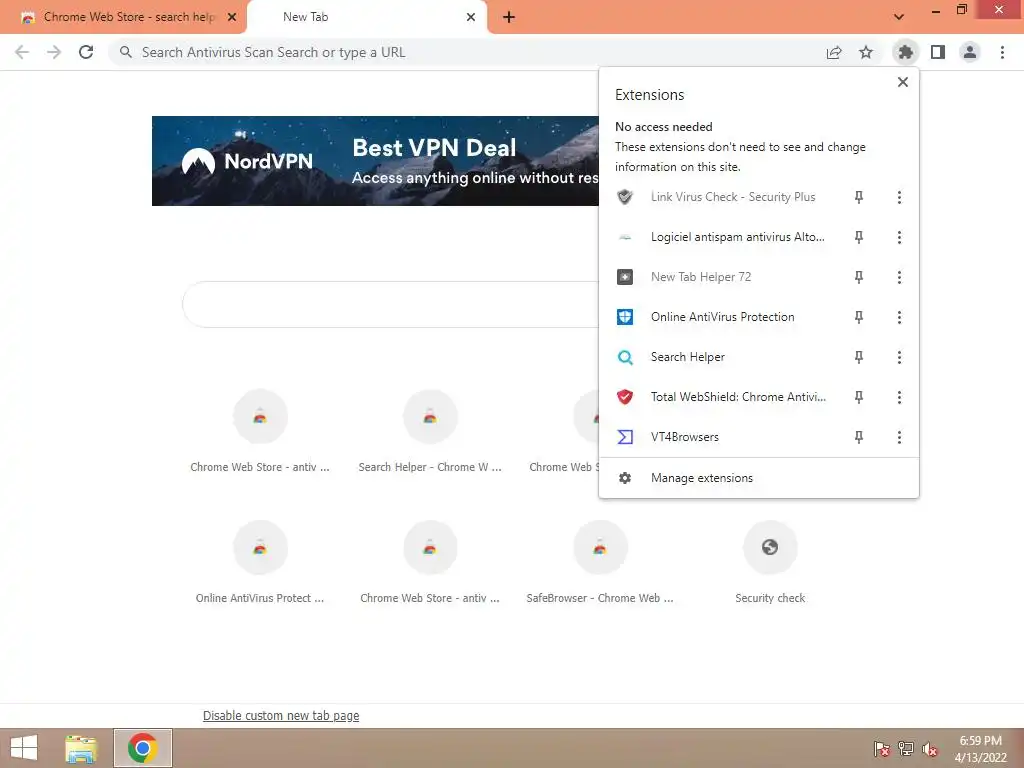The width and height of the screenshot is (1024, 768).
Task: Open the tab search dropdown chevron
Action: [x=899, y=17]
